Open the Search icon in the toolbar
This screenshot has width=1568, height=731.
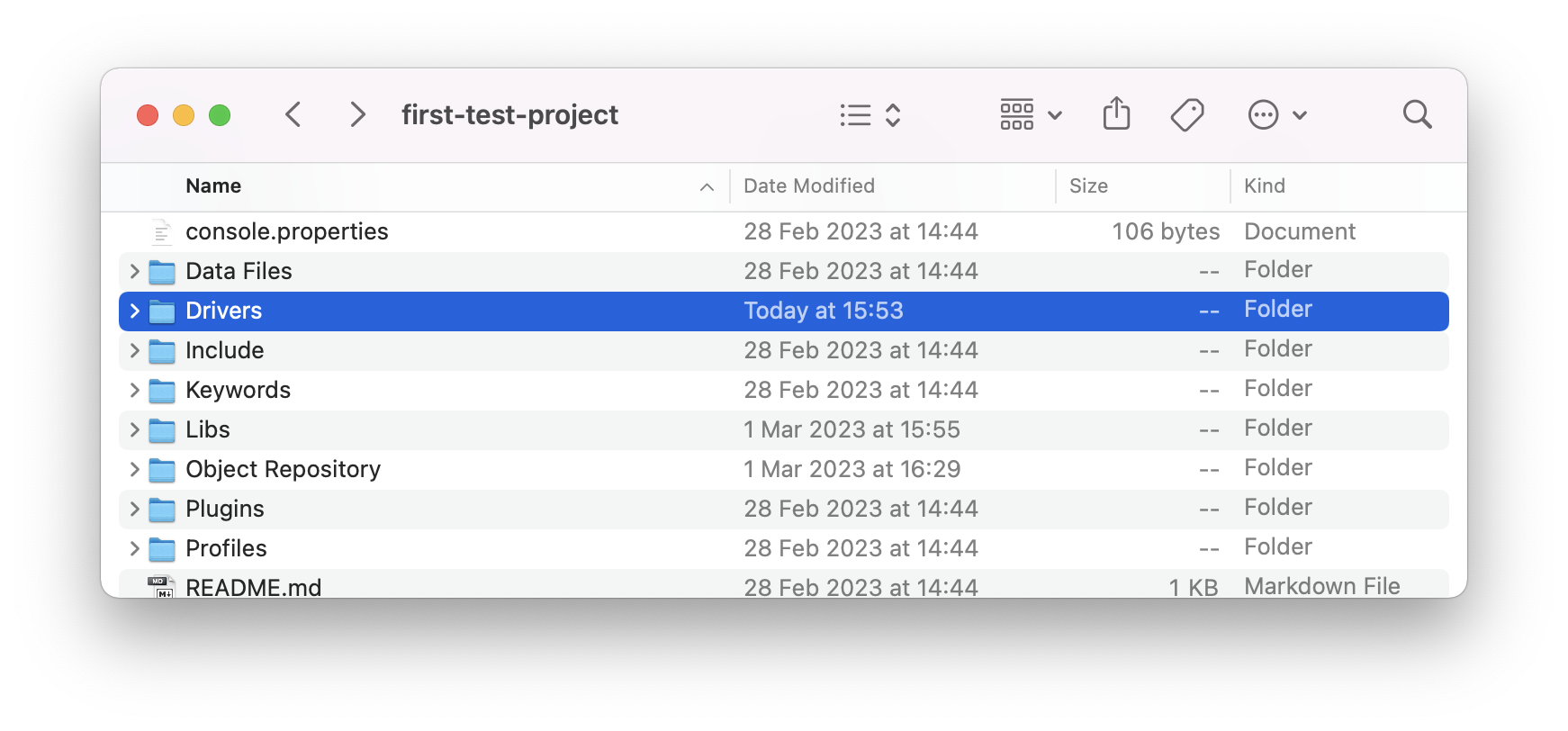[x=1416, y=113]
